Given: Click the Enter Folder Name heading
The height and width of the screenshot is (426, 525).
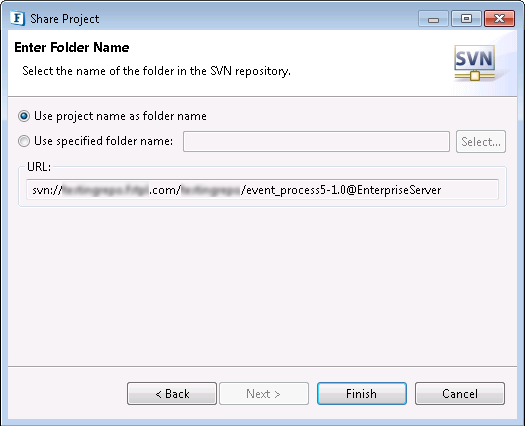Looking at the screenshot, I should click(72, 47).
